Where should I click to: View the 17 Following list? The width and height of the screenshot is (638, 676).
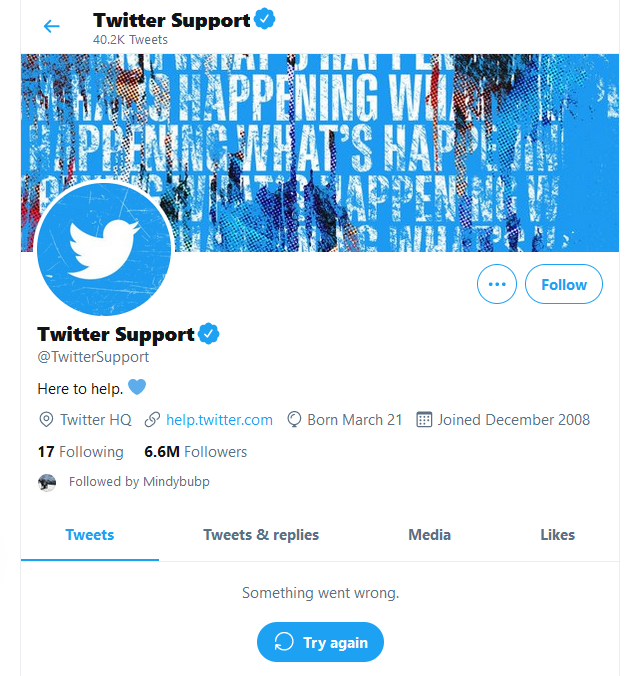tap(81, 451)
